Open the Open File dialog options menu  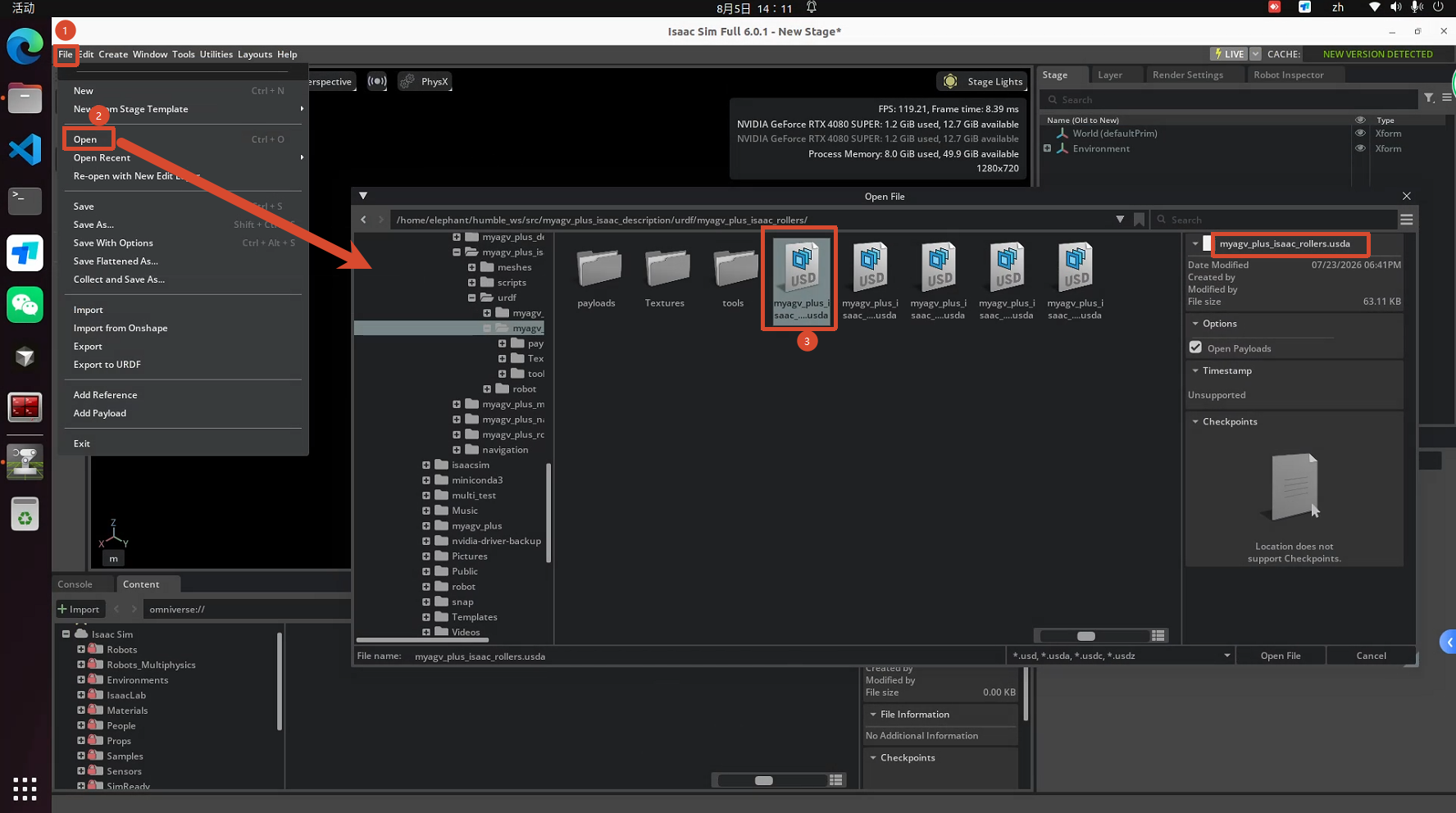(x=1407, y=220)
